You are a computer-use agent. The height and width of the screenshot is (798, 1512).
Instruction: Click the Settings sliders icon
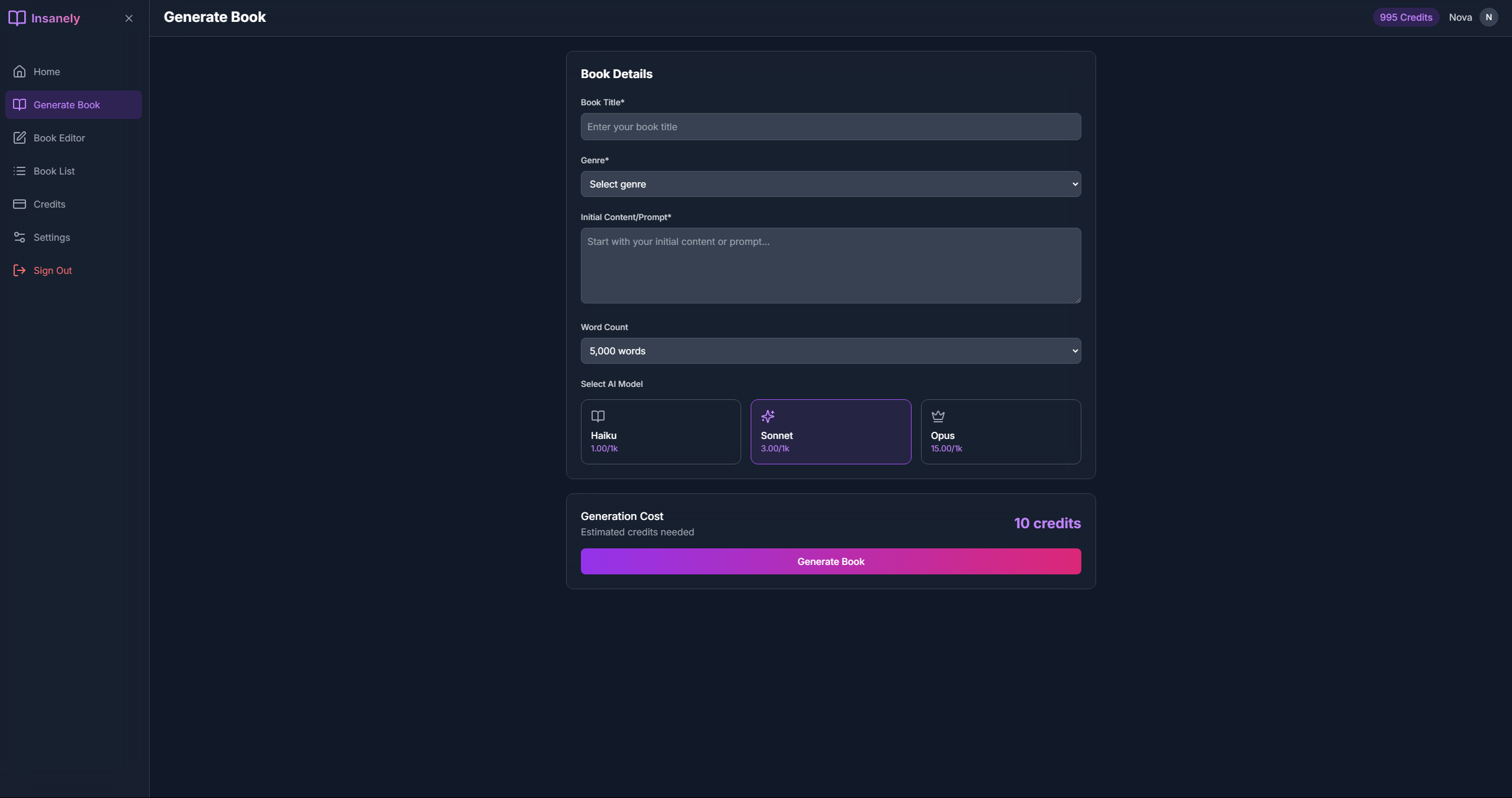point(20,237)
